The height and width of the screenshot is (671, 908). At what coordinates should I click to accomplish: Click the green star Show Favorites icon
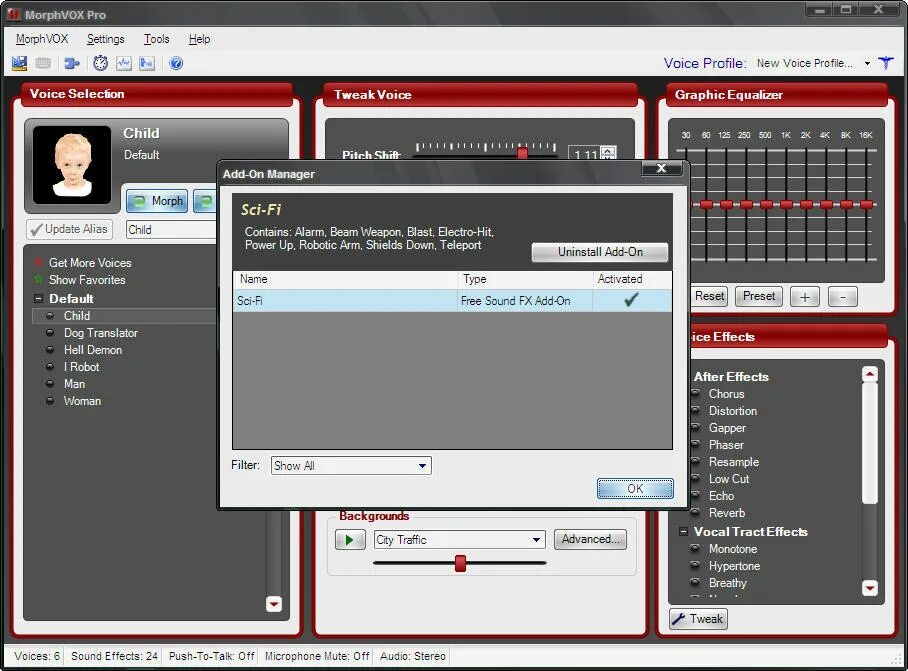click(39, 280)
